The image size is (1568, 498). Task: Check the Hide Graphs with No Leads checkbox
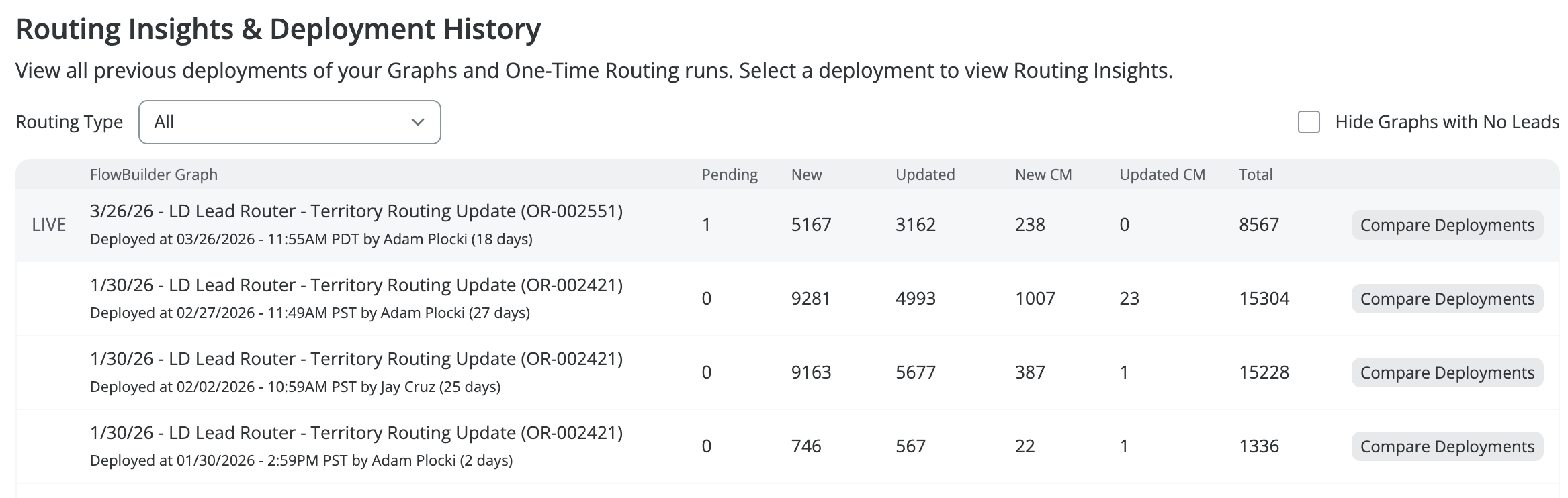pyautogui.click(x=1309, y=122)
